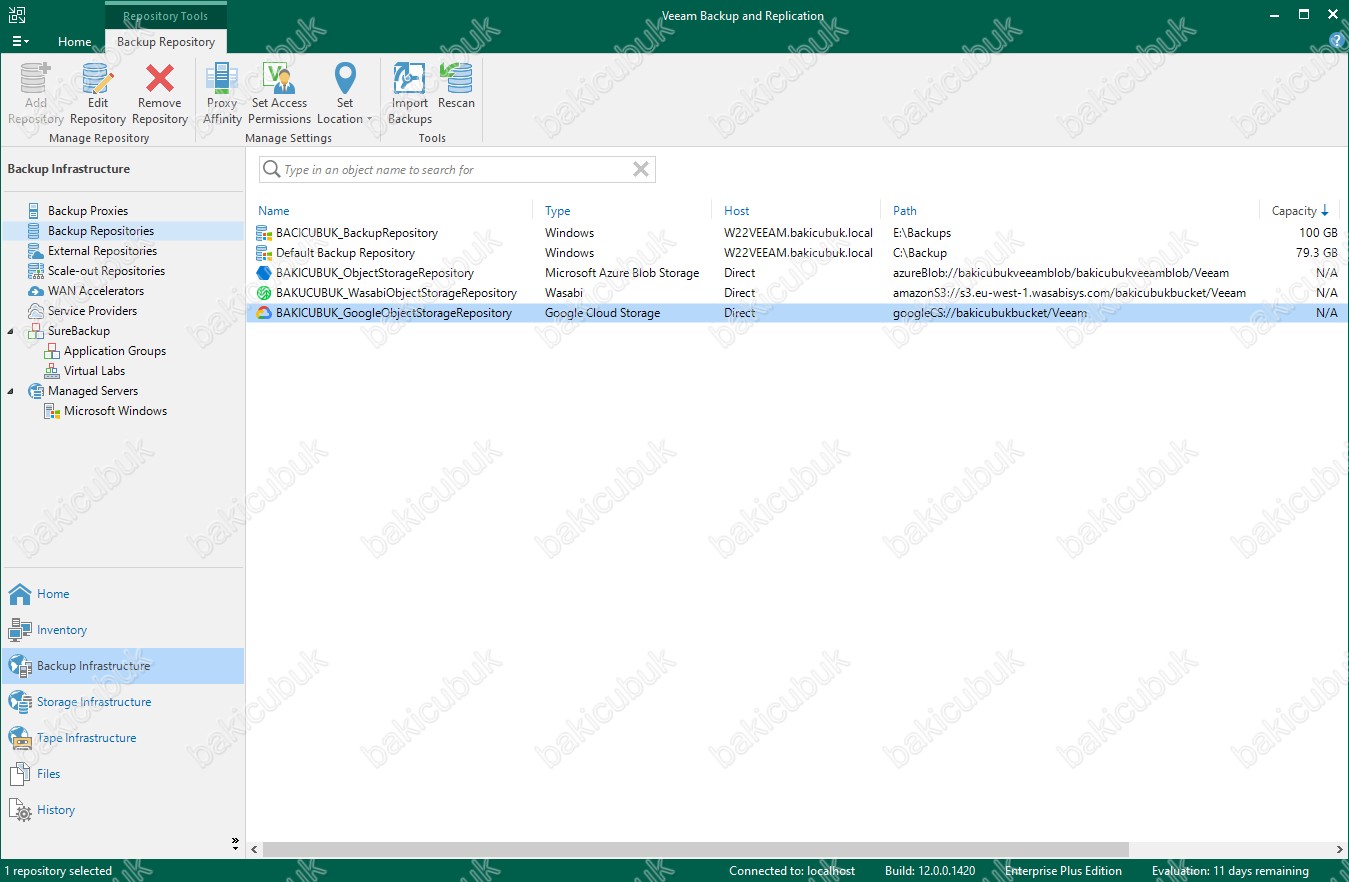Click the Enterprise Plus Edition status text
Screen dimensions: 1349x882
pos(1063,871)
